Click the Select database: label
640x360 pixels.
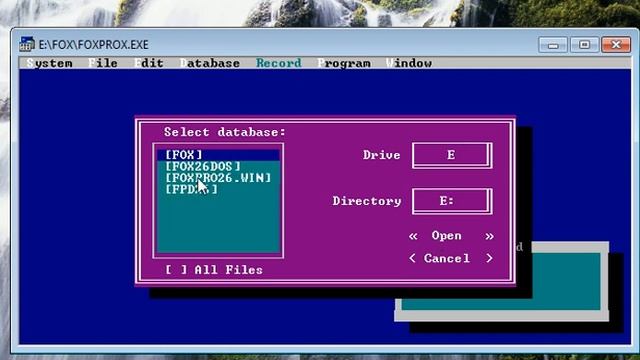click(x=225, y=132)
